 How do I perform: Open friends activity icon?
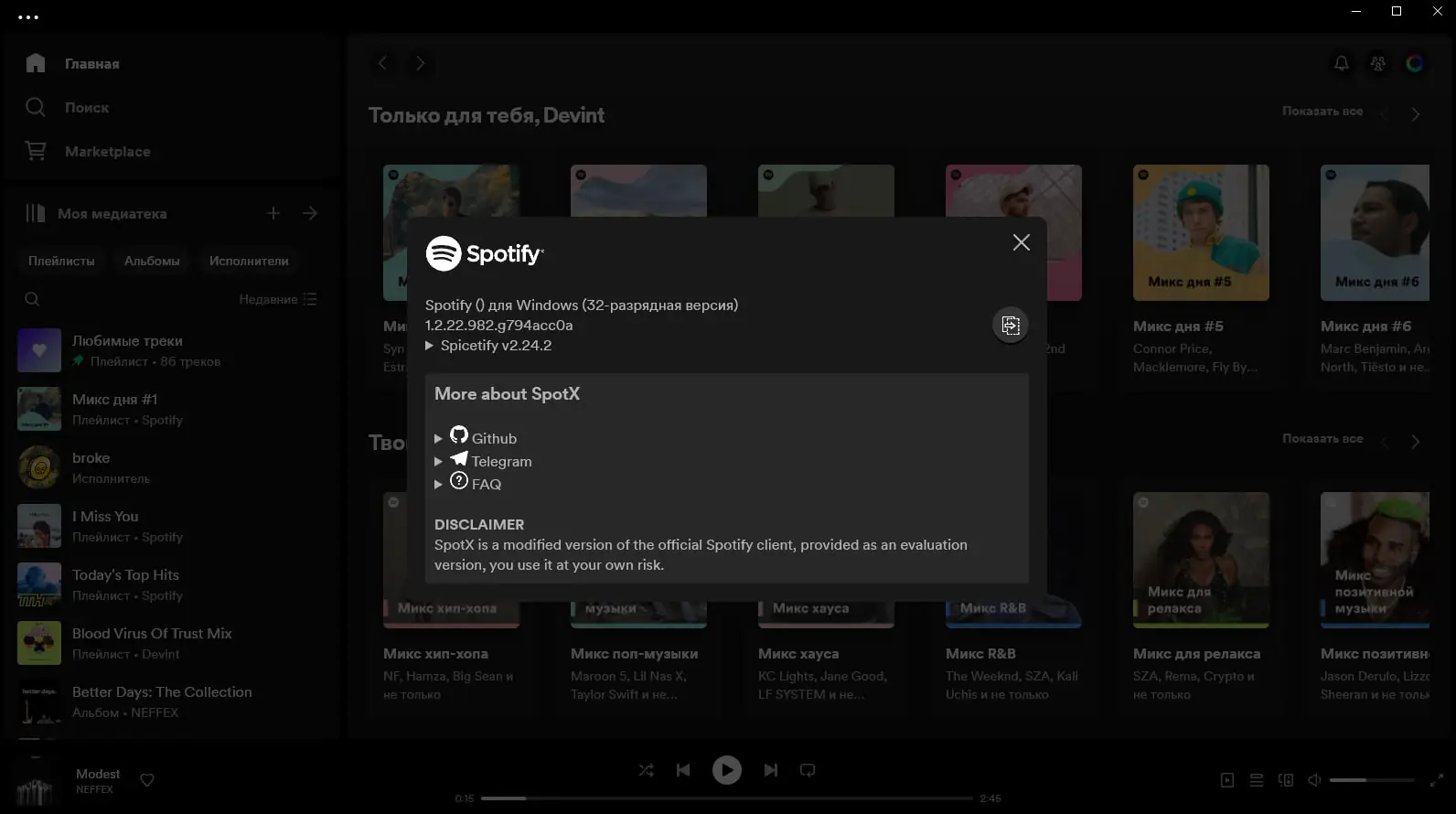[1377, 63]
